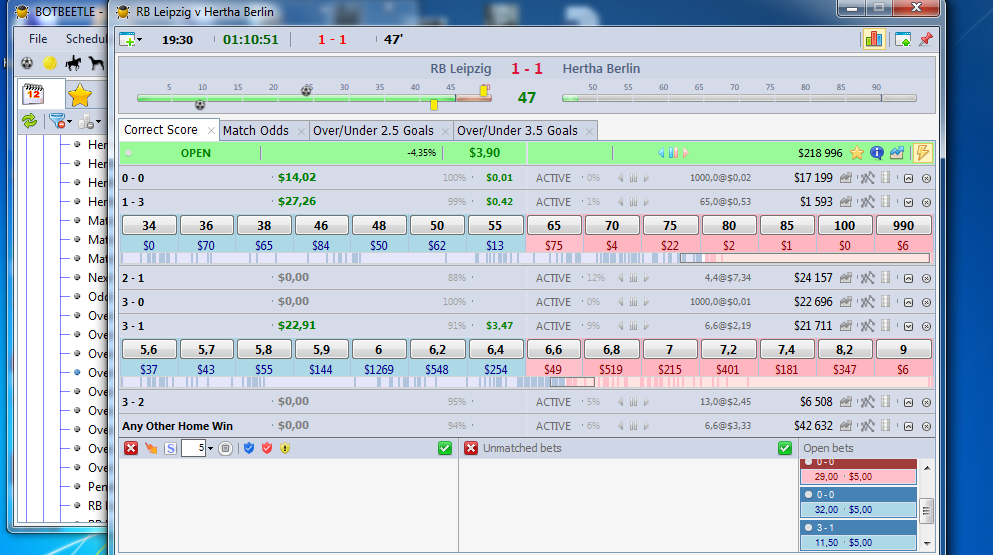
Task: Toggle green checkmark left of Unmatched bets
Action: tap(445, 448)
